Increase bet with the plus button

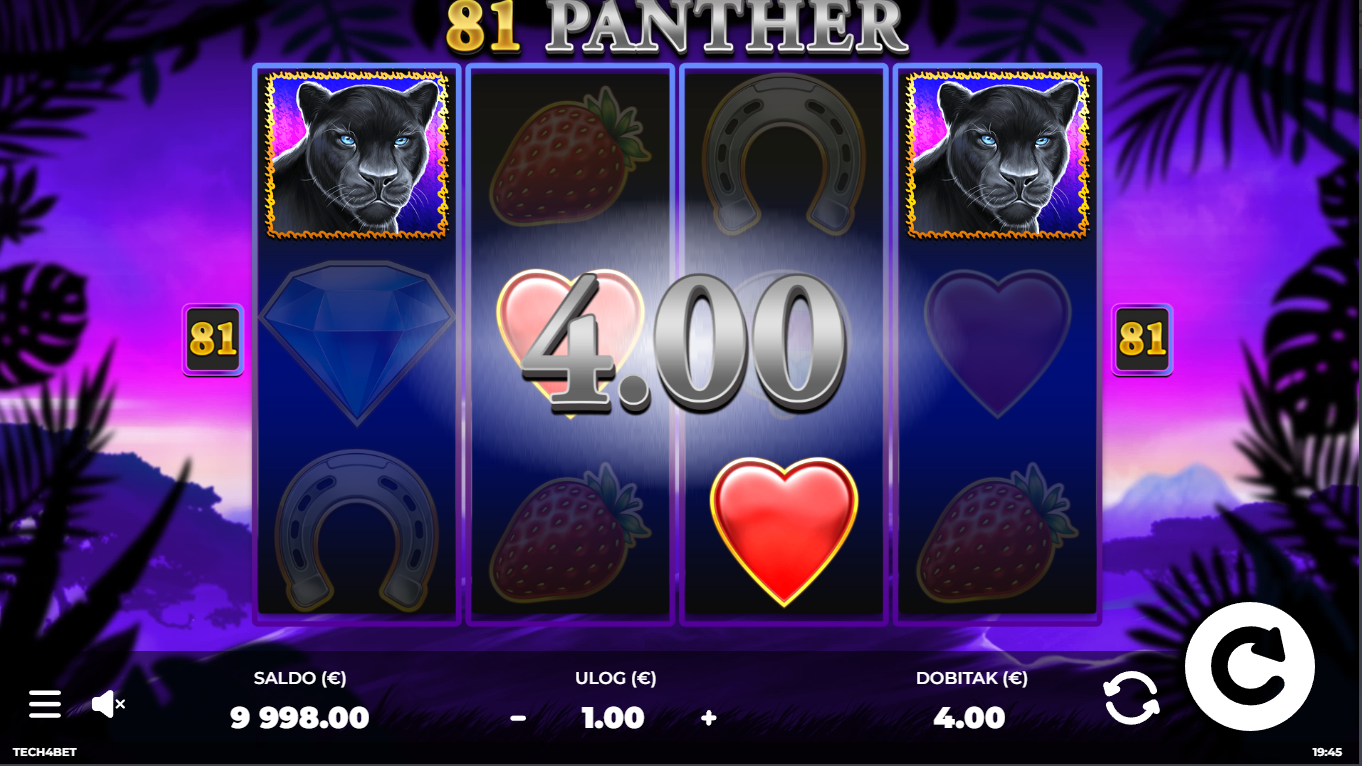[x=709, y=717]
